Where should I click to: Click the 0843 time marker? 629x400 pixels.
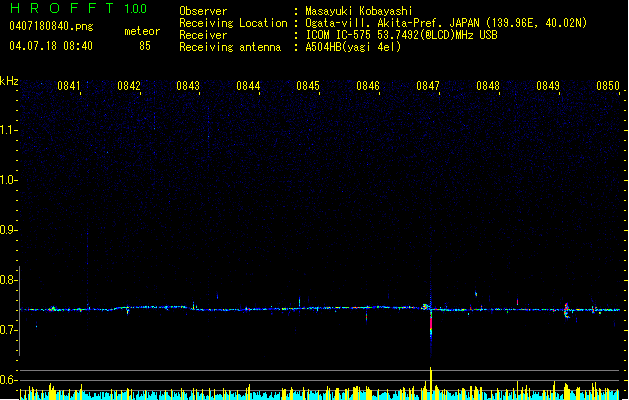[x=188, y=86]
